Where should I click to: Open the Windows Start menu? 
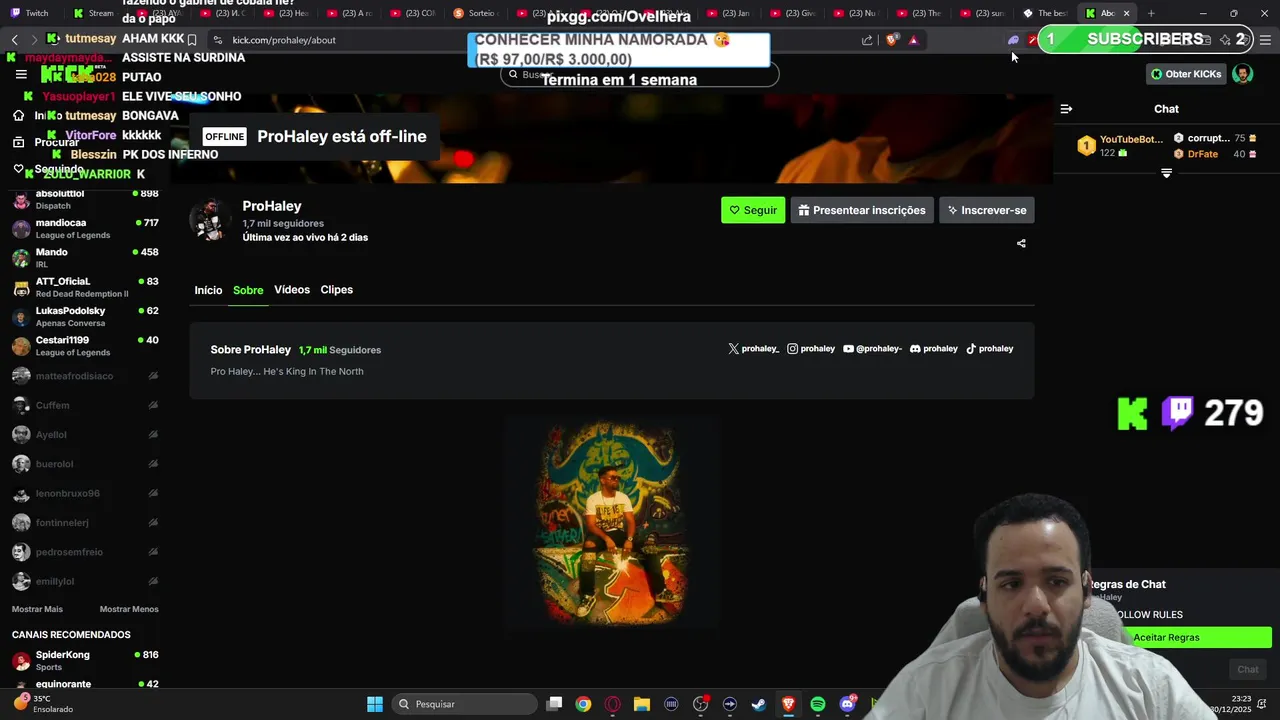coord(375,704)
